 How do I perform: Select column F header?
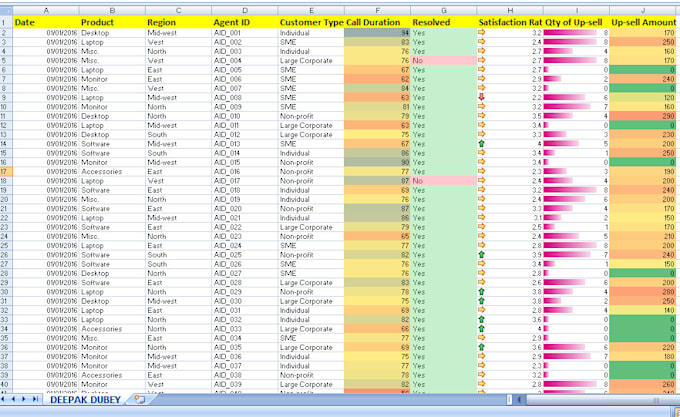pos(377,10)
